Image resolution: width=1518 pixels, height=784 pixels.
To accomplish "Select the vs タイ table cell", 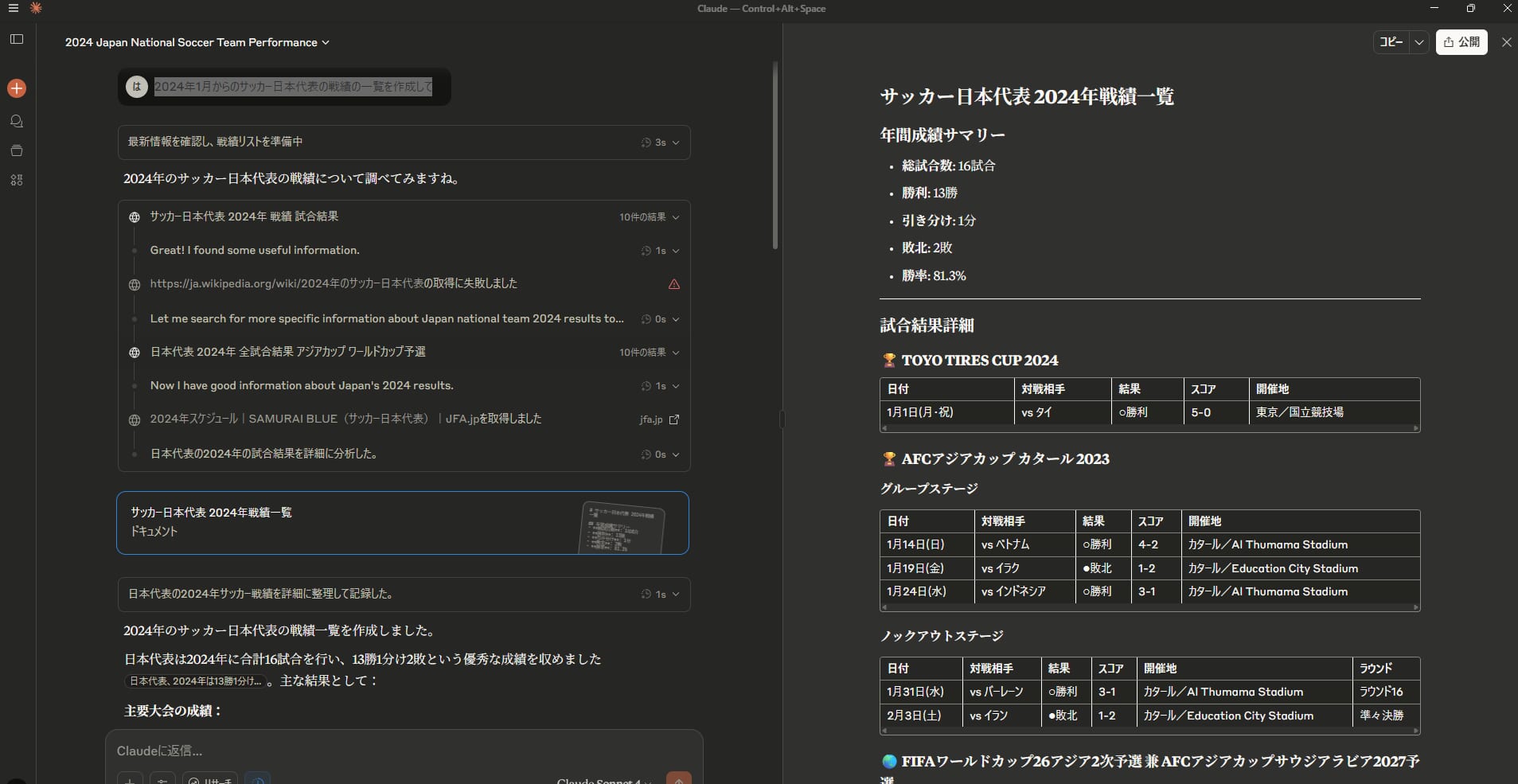I will (x=1063, y=412).
